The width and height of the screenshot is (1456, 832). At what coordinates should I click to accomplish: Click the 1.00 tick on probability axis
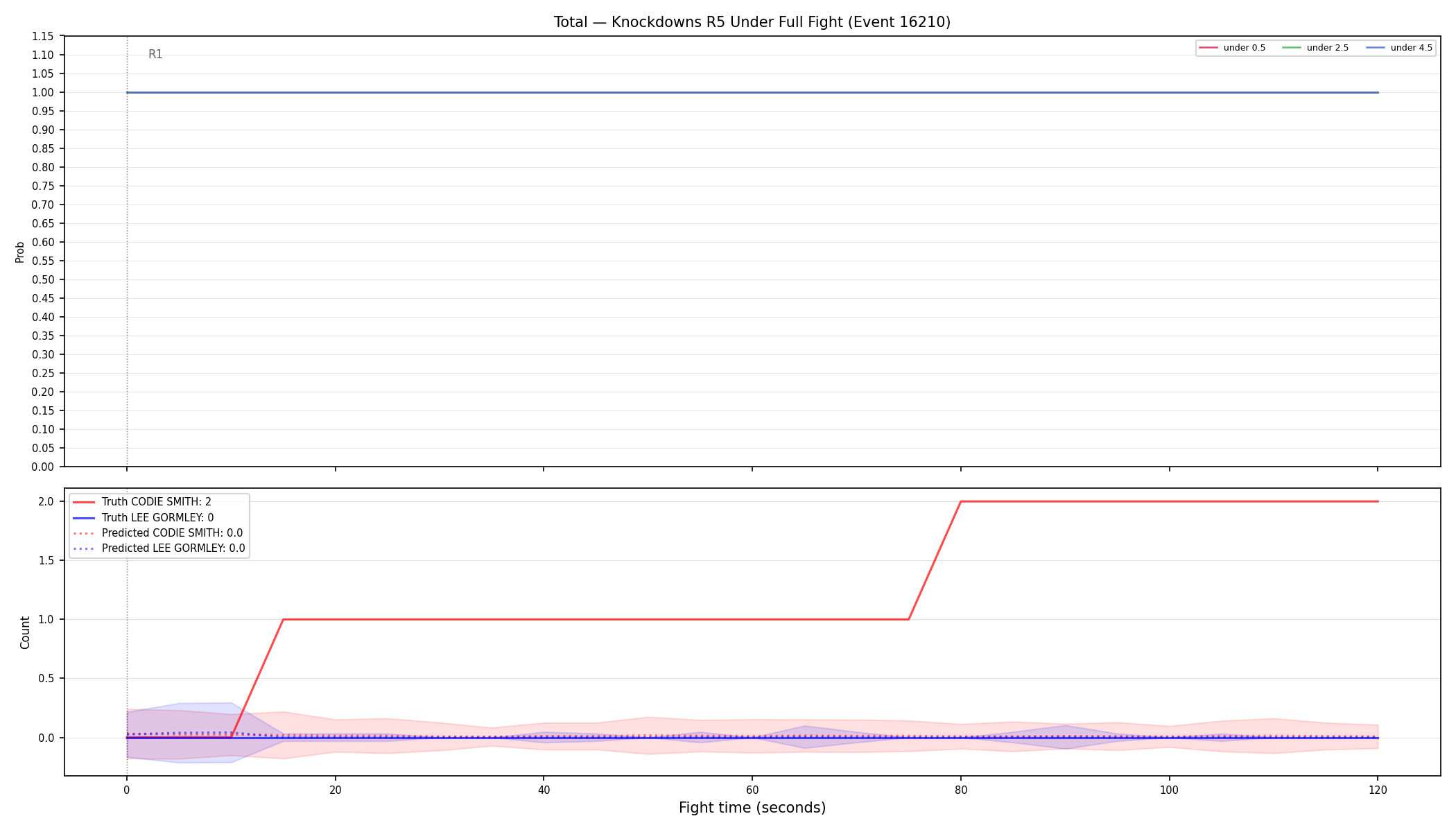[43, 92]
